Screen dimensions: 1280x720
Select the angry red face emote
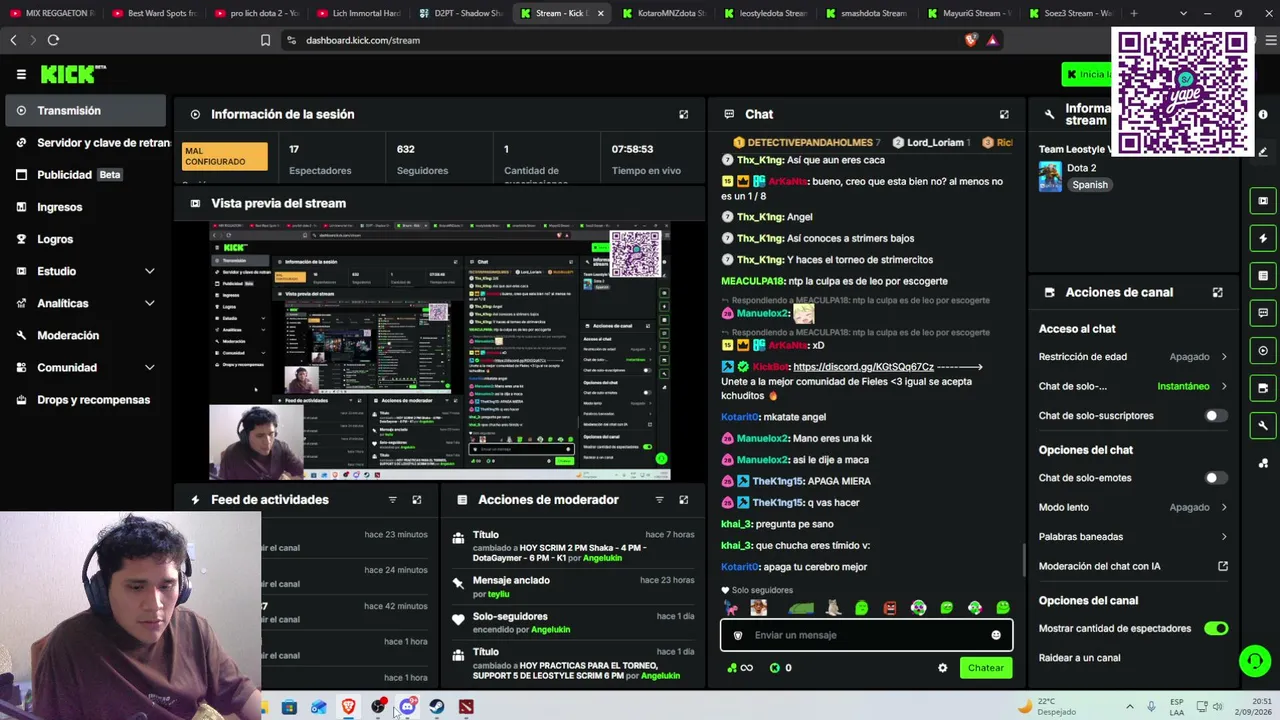pyautogui.click(x=890, y=607)
